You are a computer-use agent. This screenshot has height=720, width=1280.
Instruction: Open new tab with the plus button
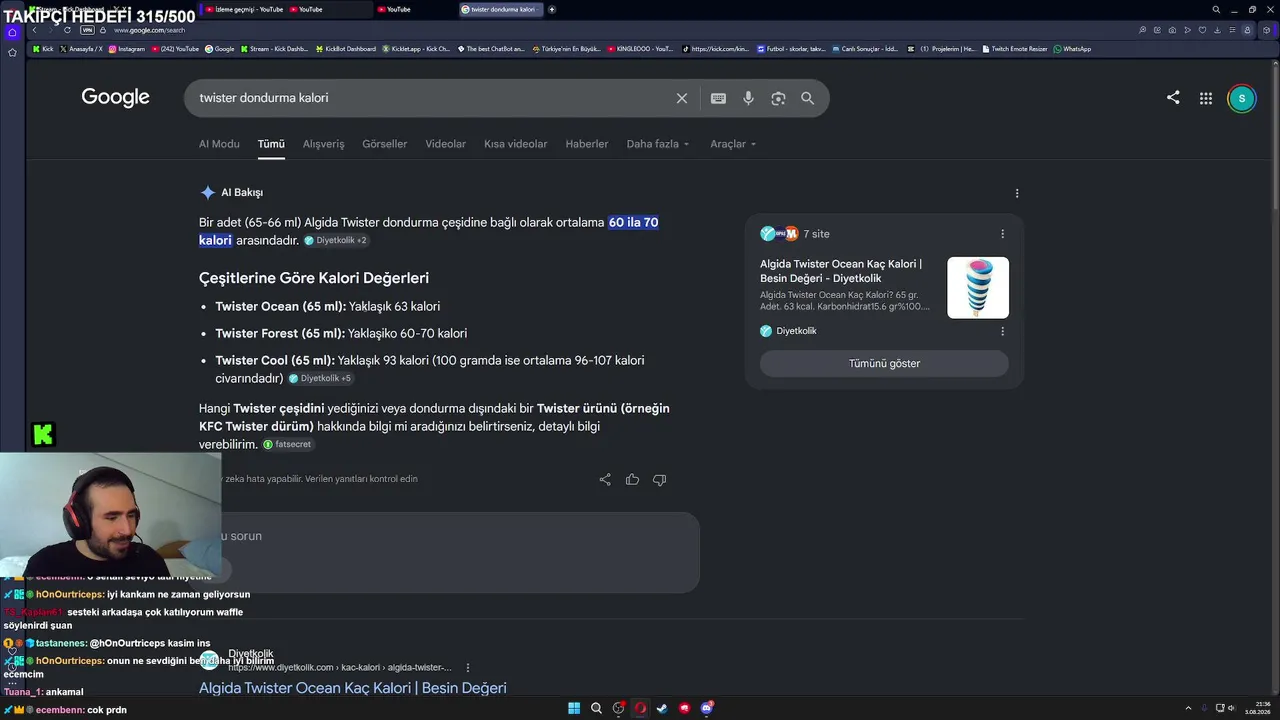[552, 9]
